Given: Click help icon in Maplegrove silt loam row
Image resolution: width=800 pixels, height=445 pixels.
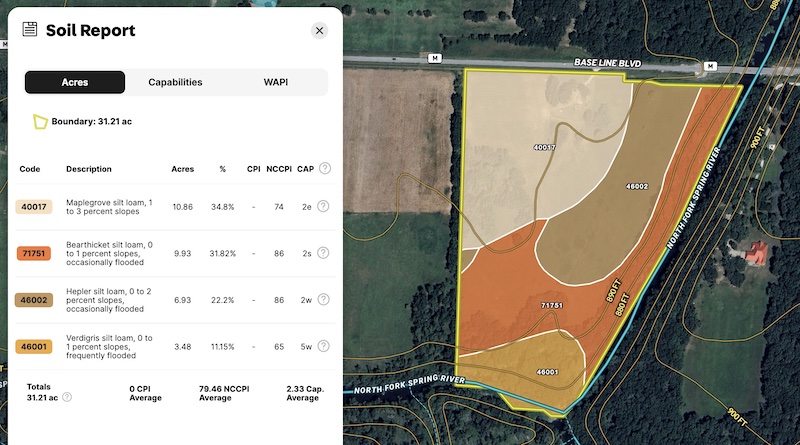Looking at the screenshot, I should coord(323,207).
